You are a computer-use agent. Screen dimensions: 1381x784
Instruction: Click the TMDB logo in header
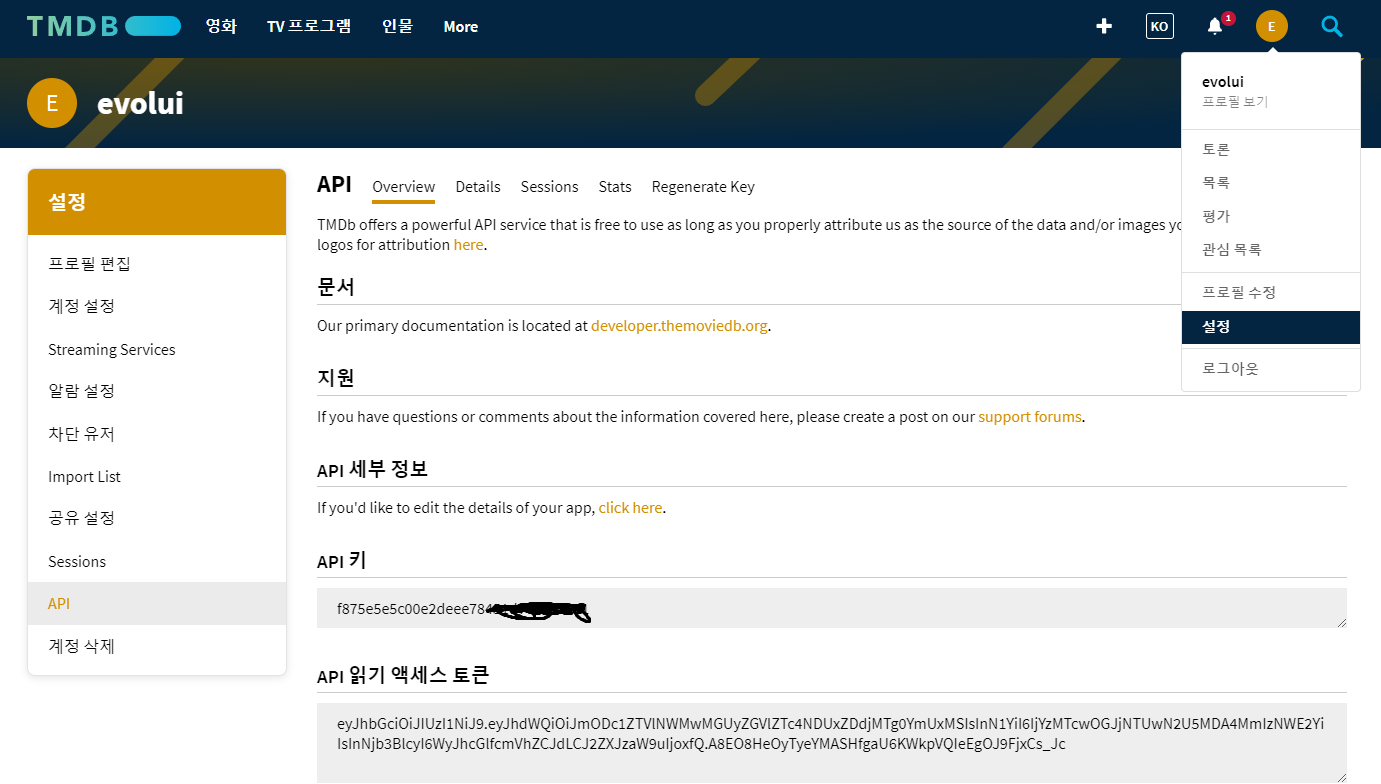pyautogui.click(x=104, y=26)
